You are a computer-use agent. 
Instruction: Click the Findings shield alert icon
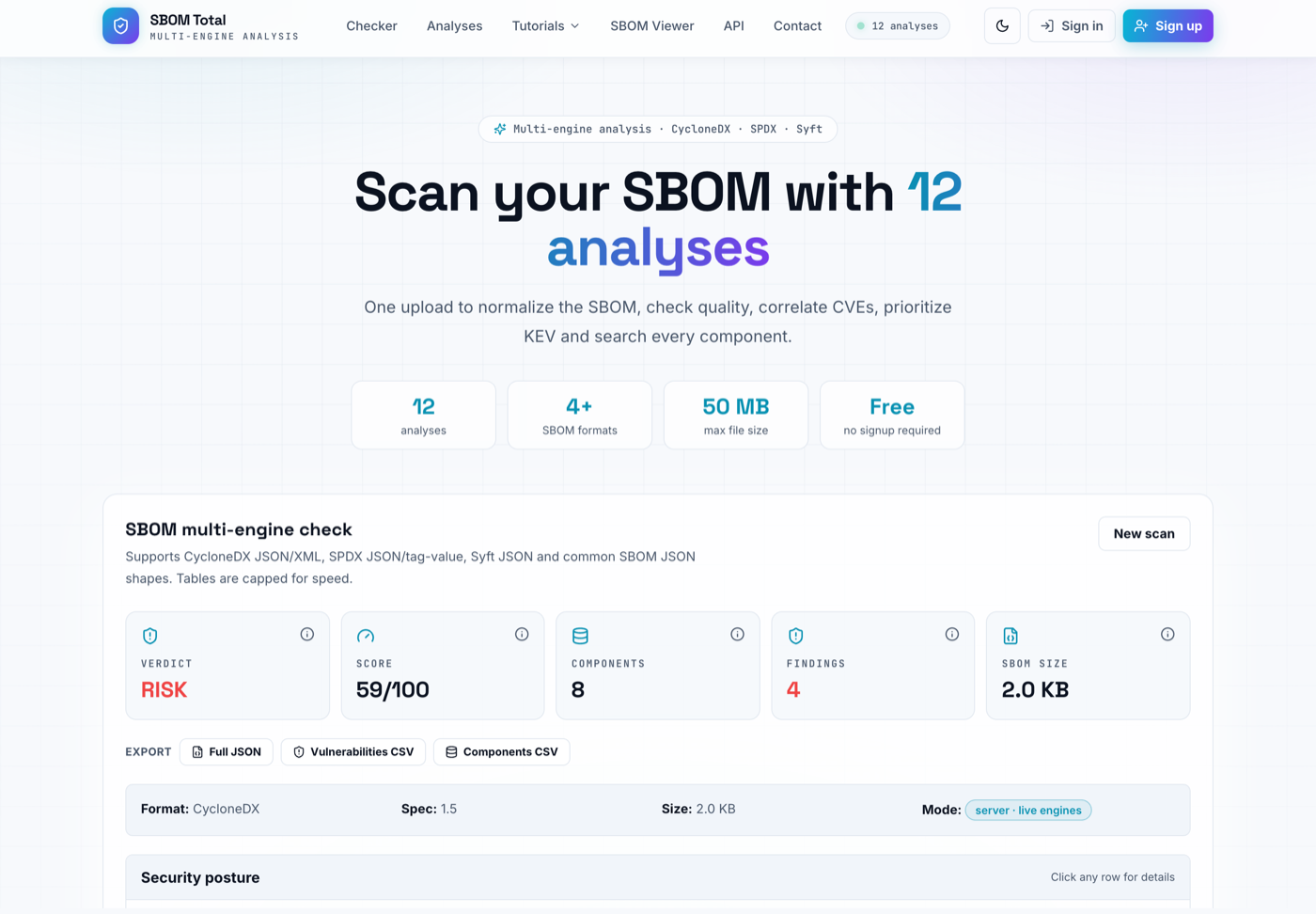point(795,636)
